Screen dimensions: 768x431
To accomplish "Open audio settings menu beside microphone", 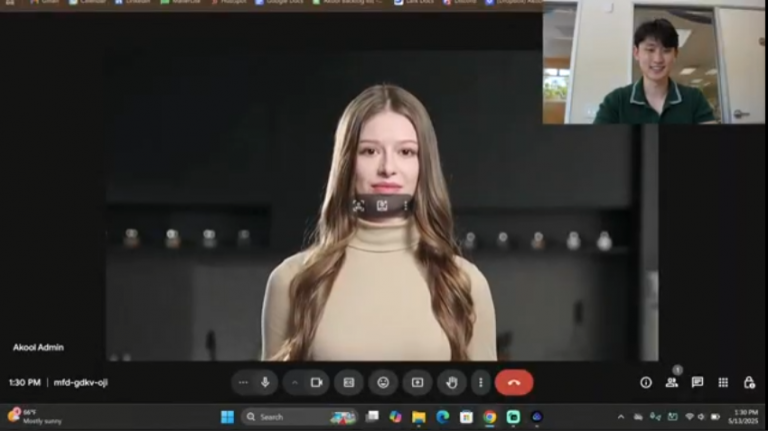I will 243,382.
